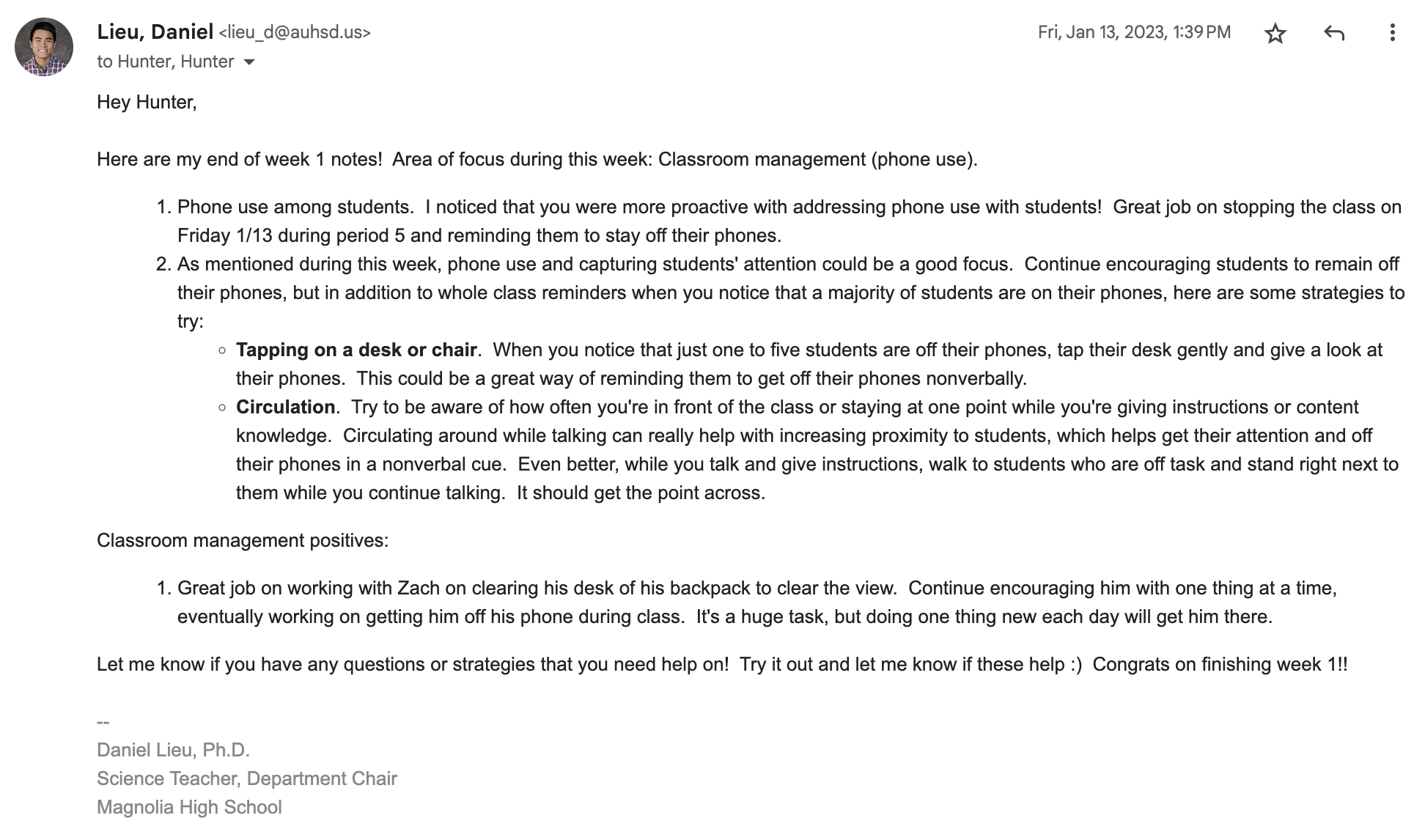Screen dimensions: 1425x840
Task: Expand recipient details arrow beside Hunter
Action: tap(249, 62)
